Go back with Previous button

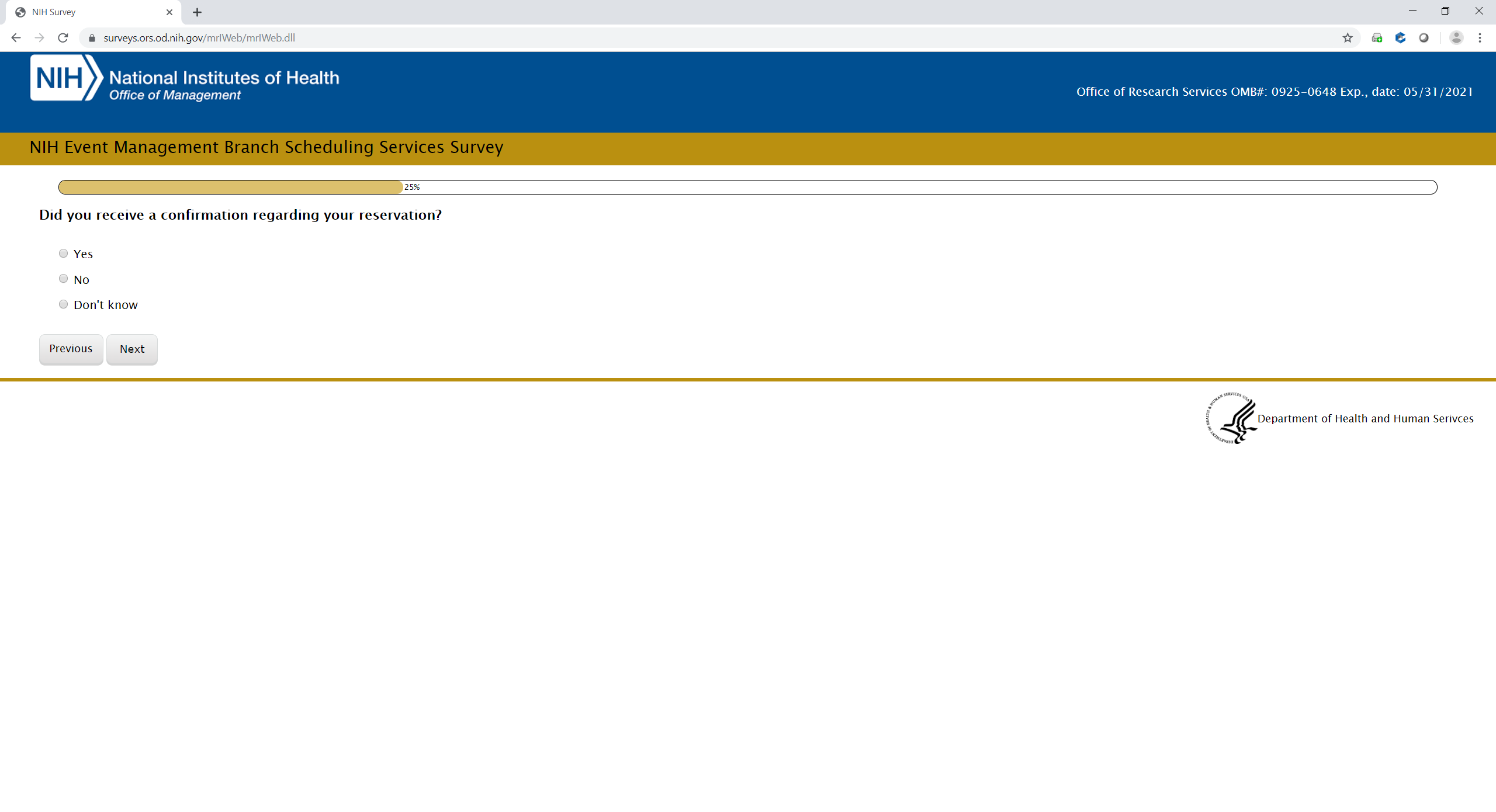(x=71, y=349)
